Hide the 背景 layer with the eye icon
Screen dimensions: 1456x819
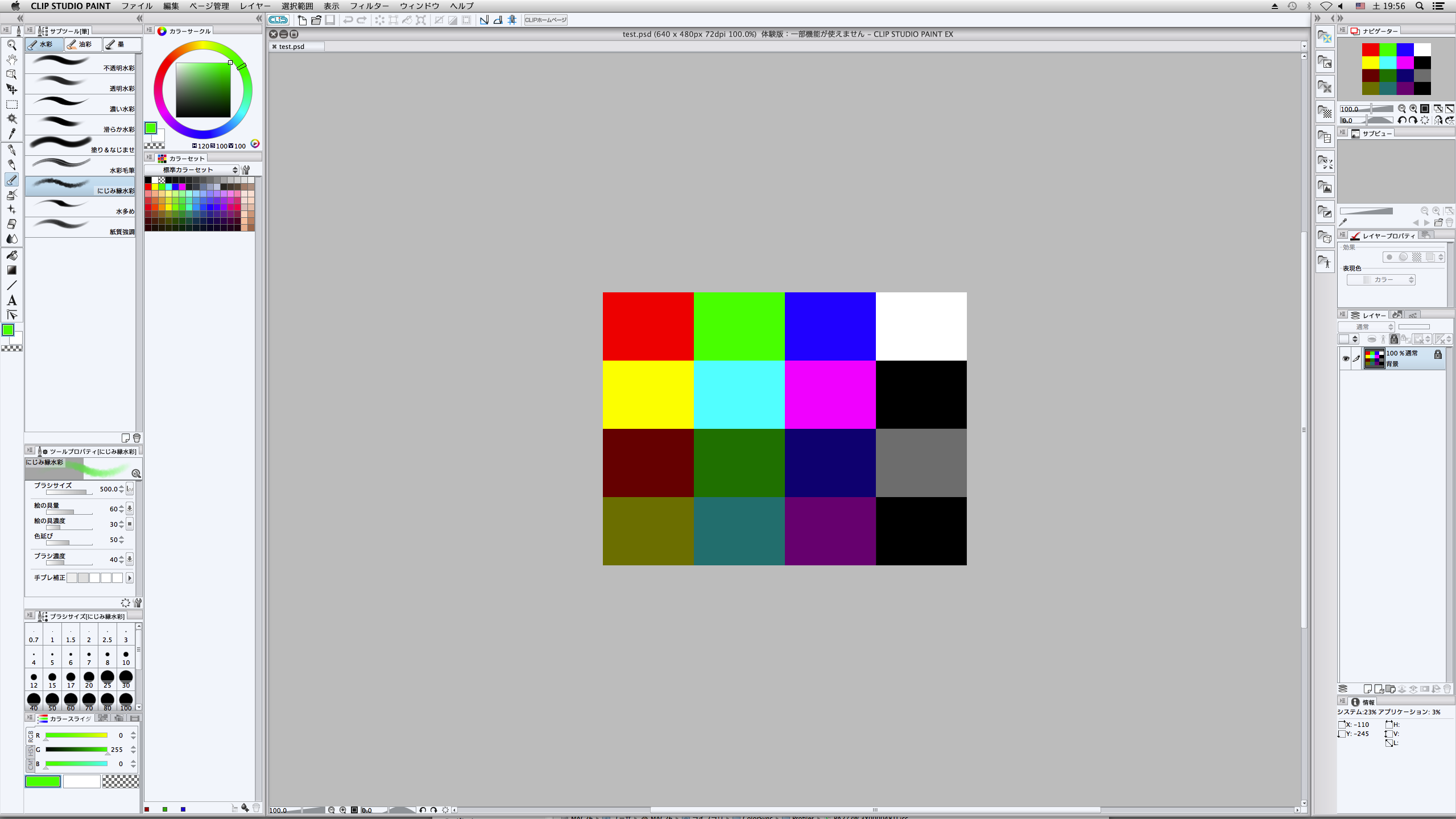click(1346, 358)
